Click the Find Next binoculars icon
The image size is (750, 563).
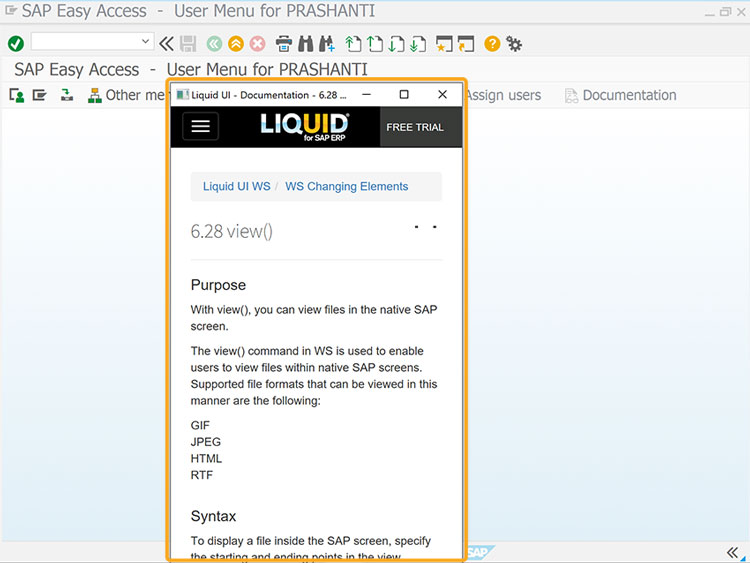(327, 44)
